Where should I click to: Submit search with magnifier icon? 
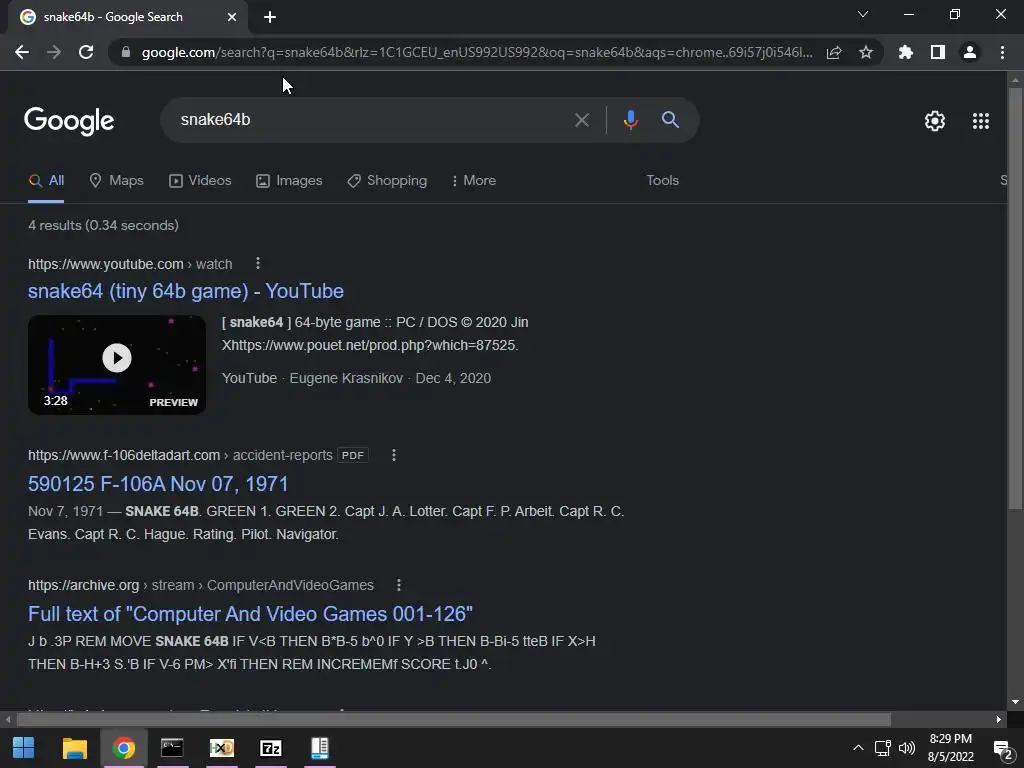670,120
